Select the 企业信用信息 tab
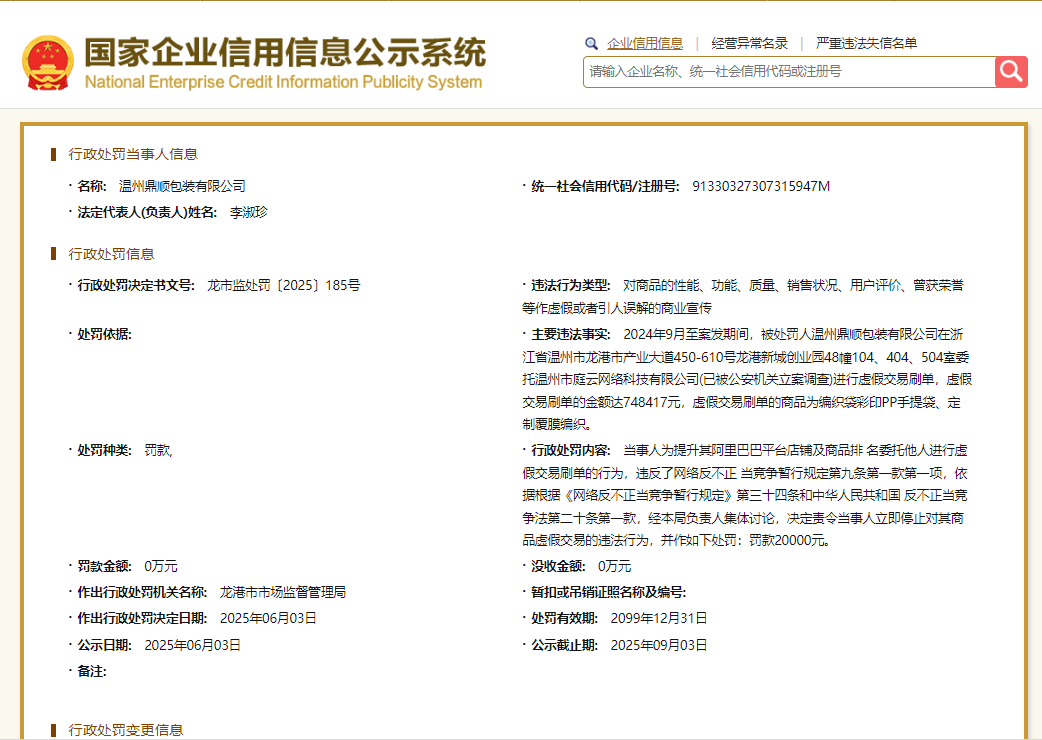The height and width of the screenshot is (740, 1042). click(x=645, y=44)
